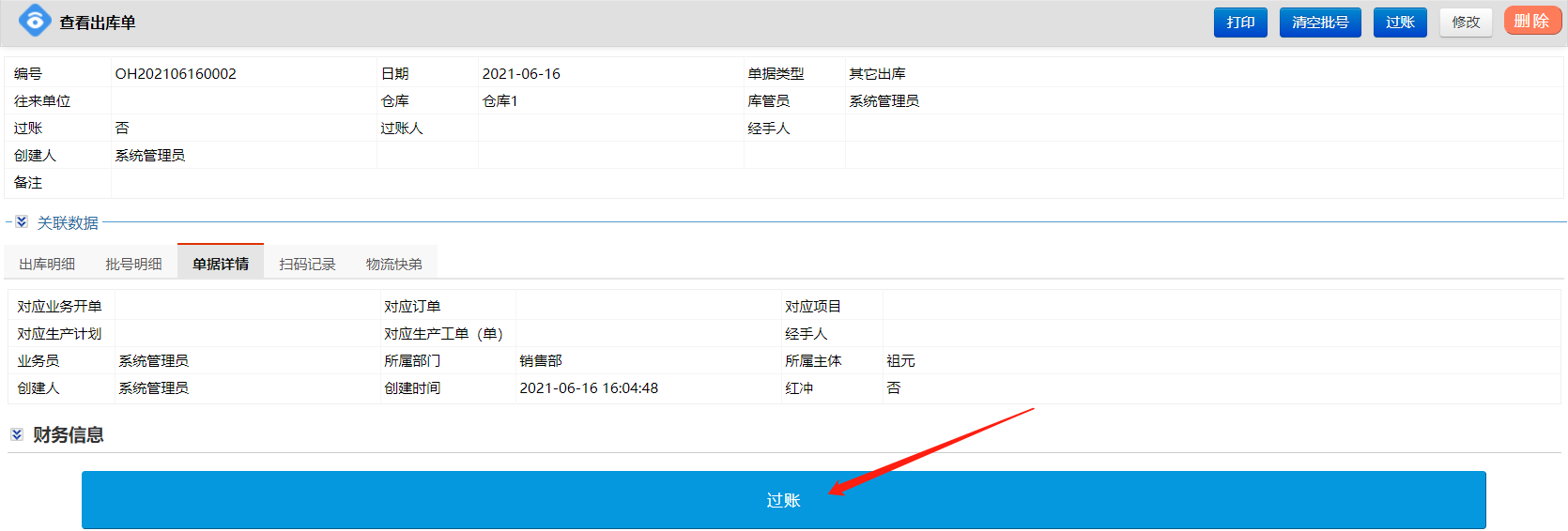The height and width of the screenshot is (531, 1568).
Task: Collapse the 关联数据 section arrow
Action: click(22, 222)
